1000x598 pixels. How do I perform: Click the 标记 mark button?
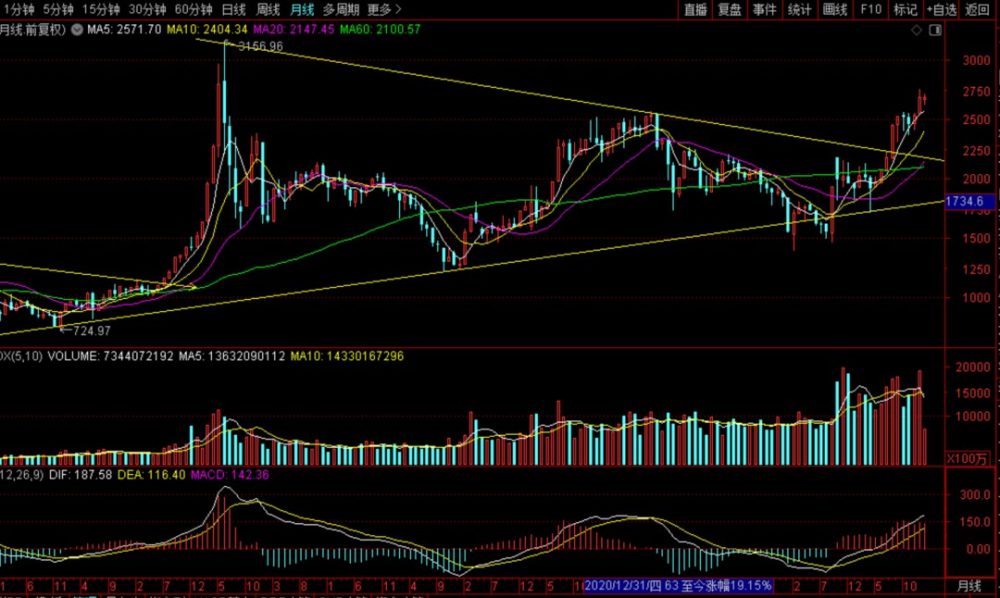tap(905, 9)
